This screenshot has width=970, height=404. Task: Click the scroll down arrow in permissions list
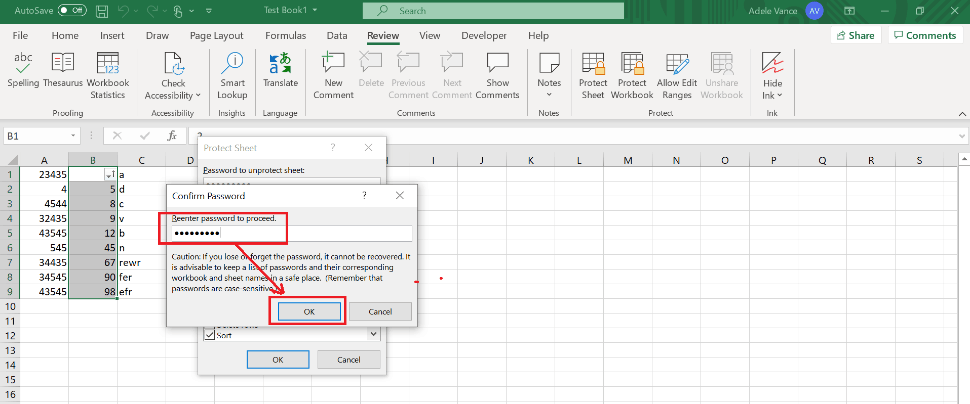[x=374, y=333]
